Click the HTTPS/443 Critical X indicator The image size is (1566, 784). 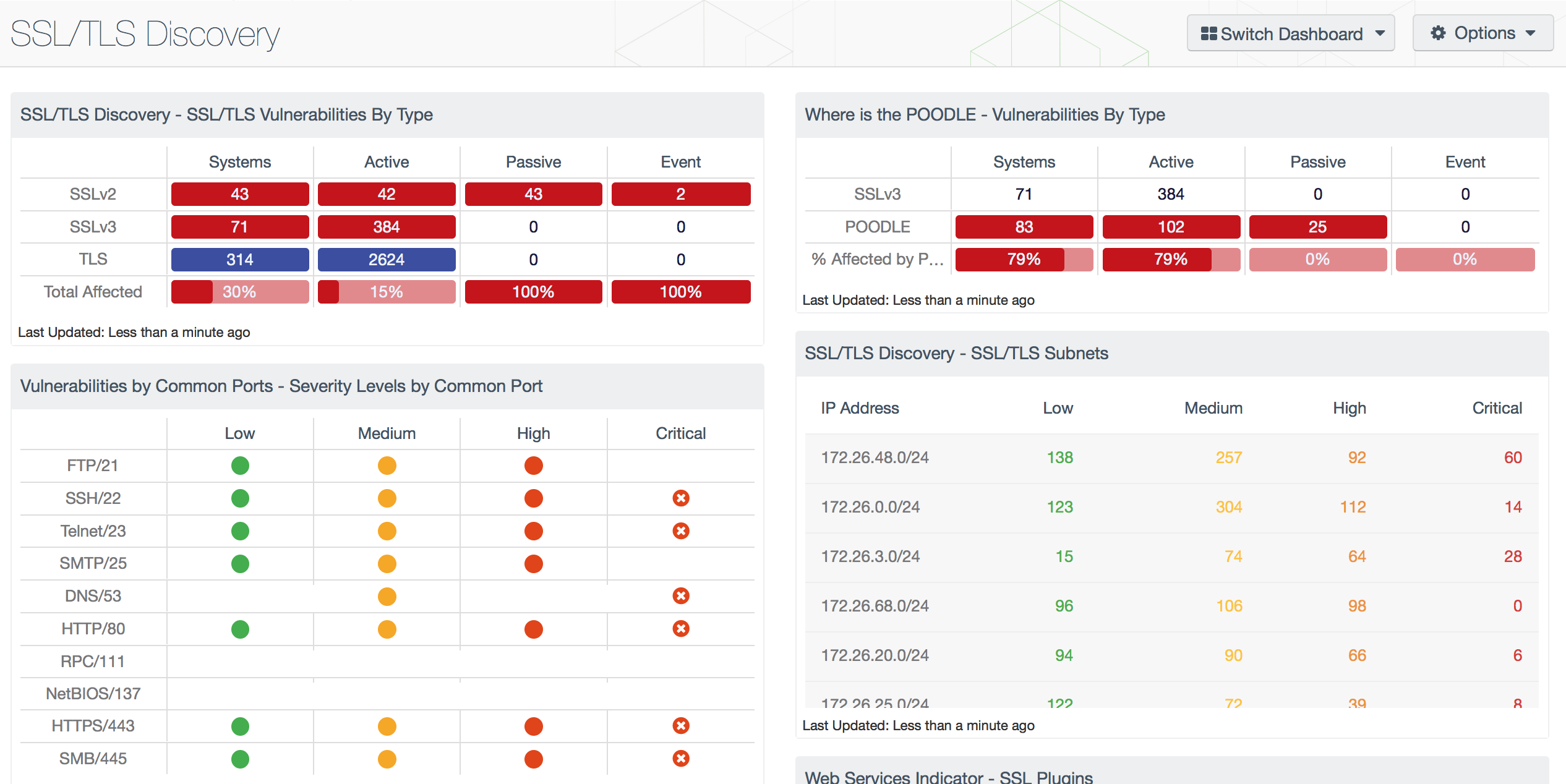[x=681, y=726]
